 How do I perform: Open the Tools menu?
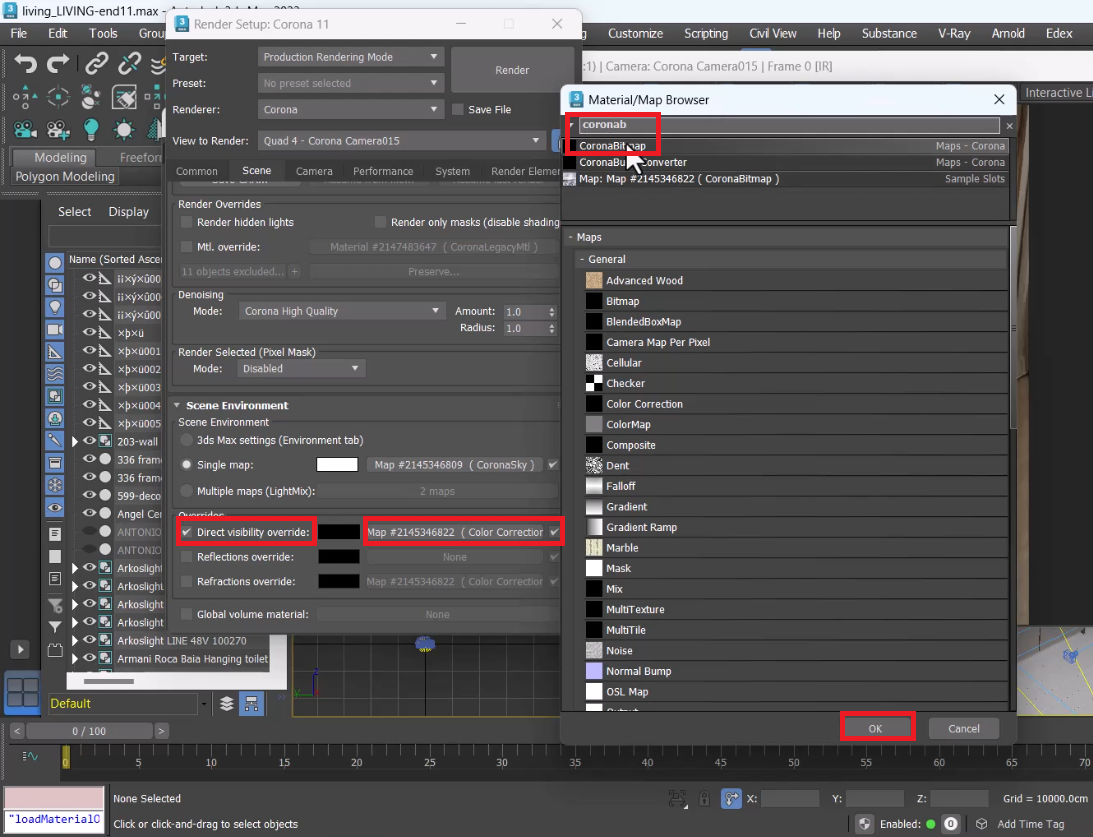click(103, 33)
